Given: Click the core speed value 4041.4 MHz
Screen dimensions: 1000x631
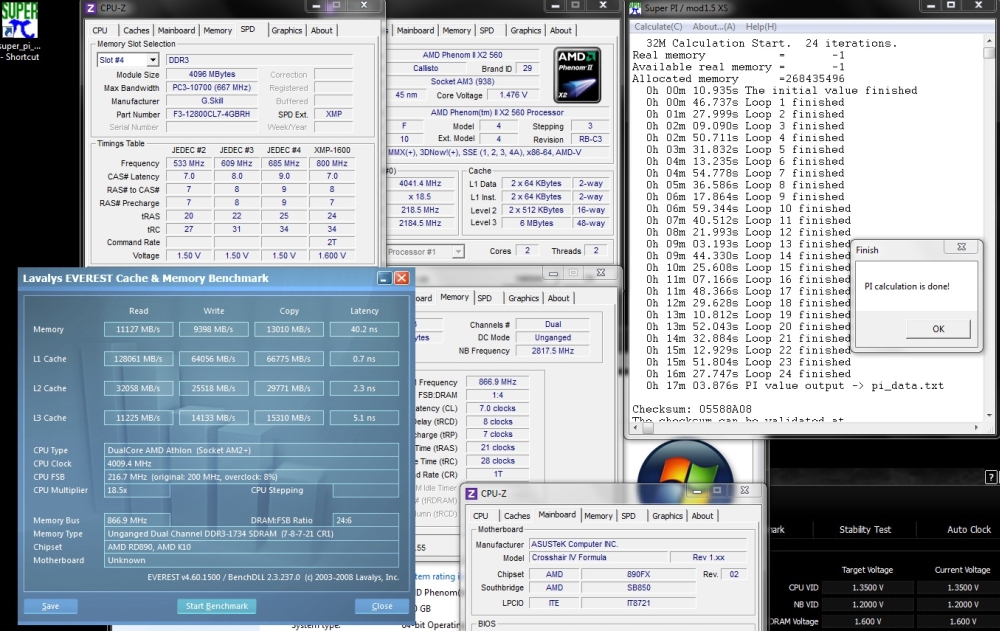Looking at the screenshot, I should tap(420, 183).
